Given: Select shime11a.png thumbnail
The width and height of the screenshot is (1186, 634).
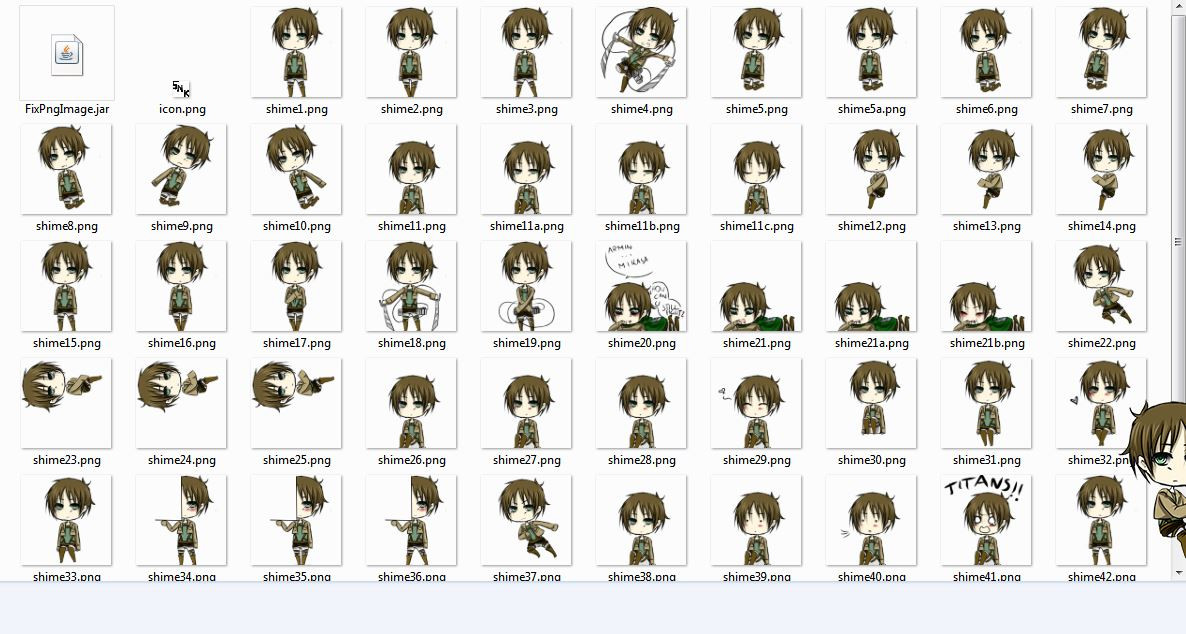Looking at the screenshot, I should [526, 169].
